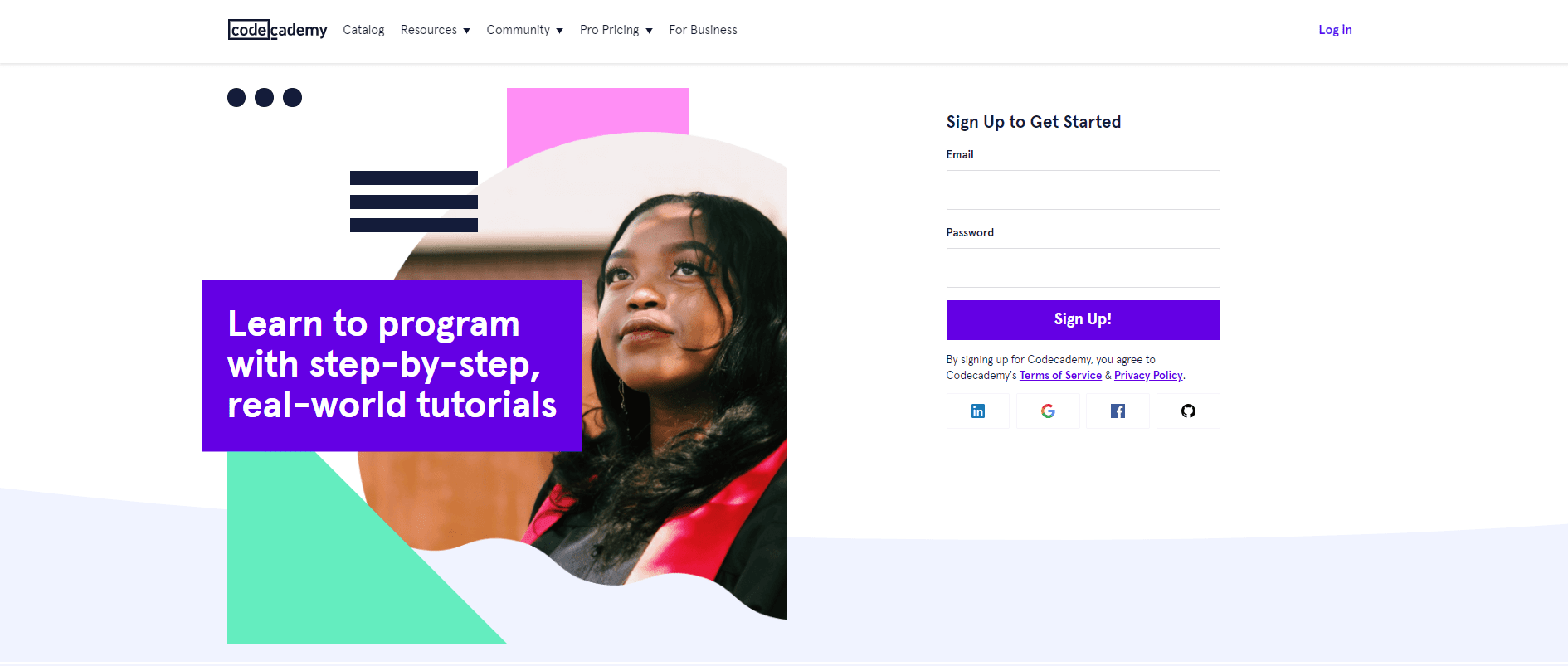The height and width of the screenshot is (666, 1568).
Task: Expand the Community dropdown menu
Action: [524, 30]
